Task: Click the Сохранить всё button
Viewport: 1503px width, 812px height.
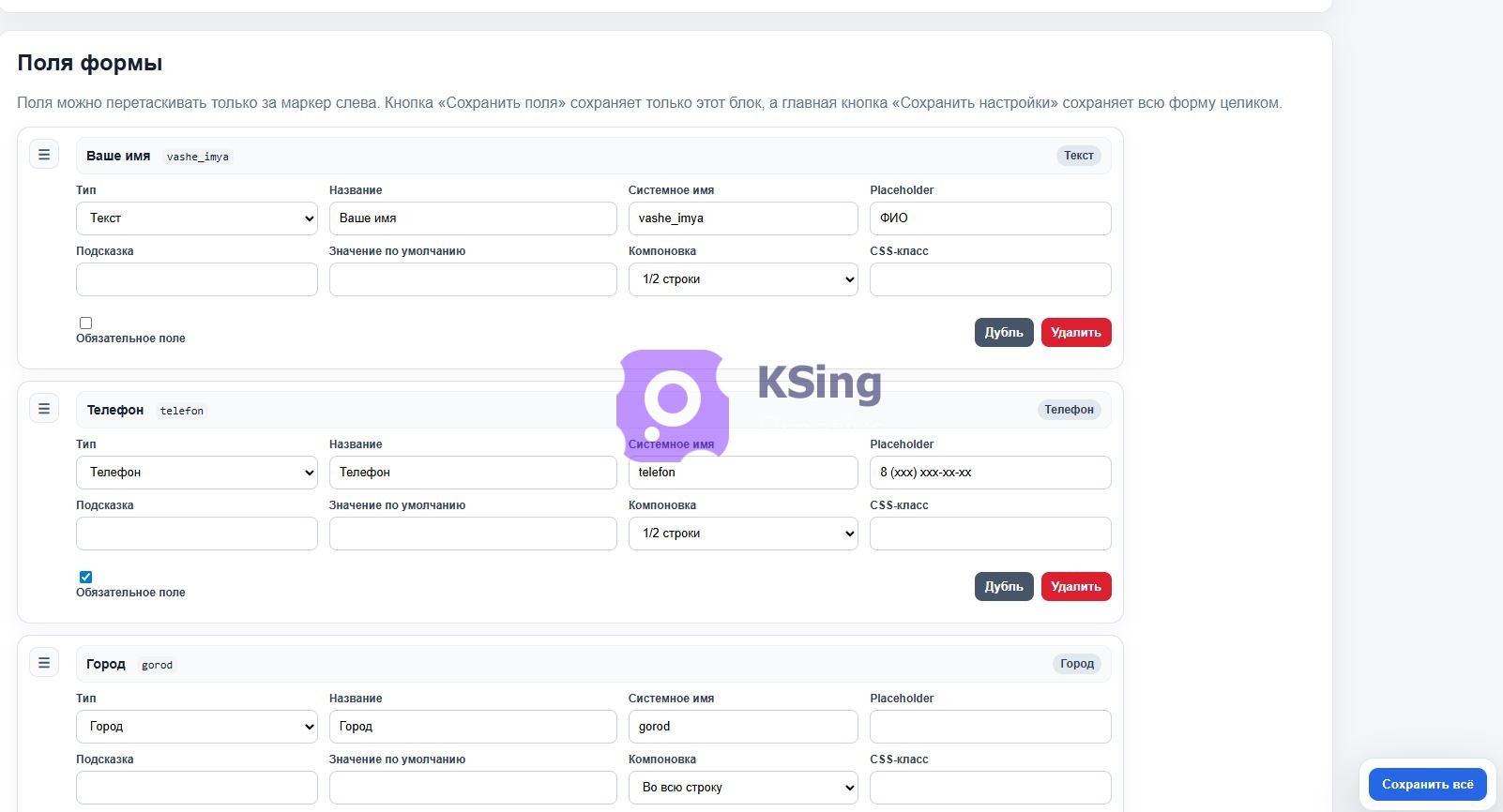Action: tap(1427, 785)
